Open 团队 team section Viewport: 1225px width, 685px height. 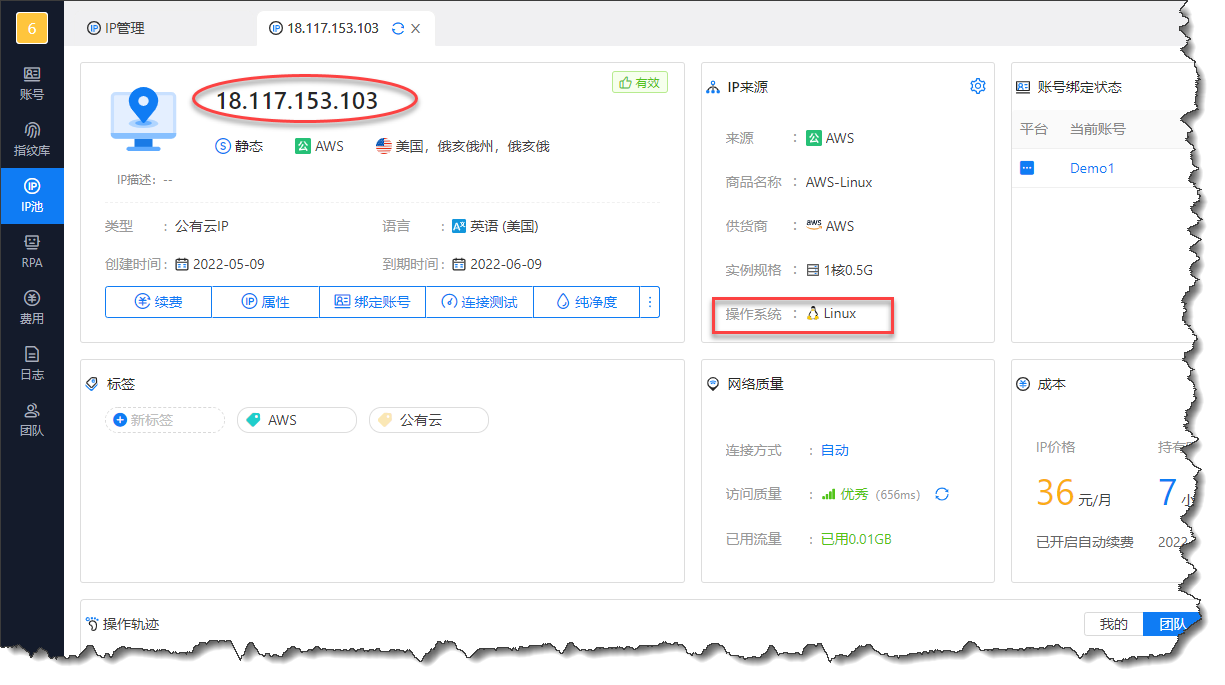click(x=32, y=419)
